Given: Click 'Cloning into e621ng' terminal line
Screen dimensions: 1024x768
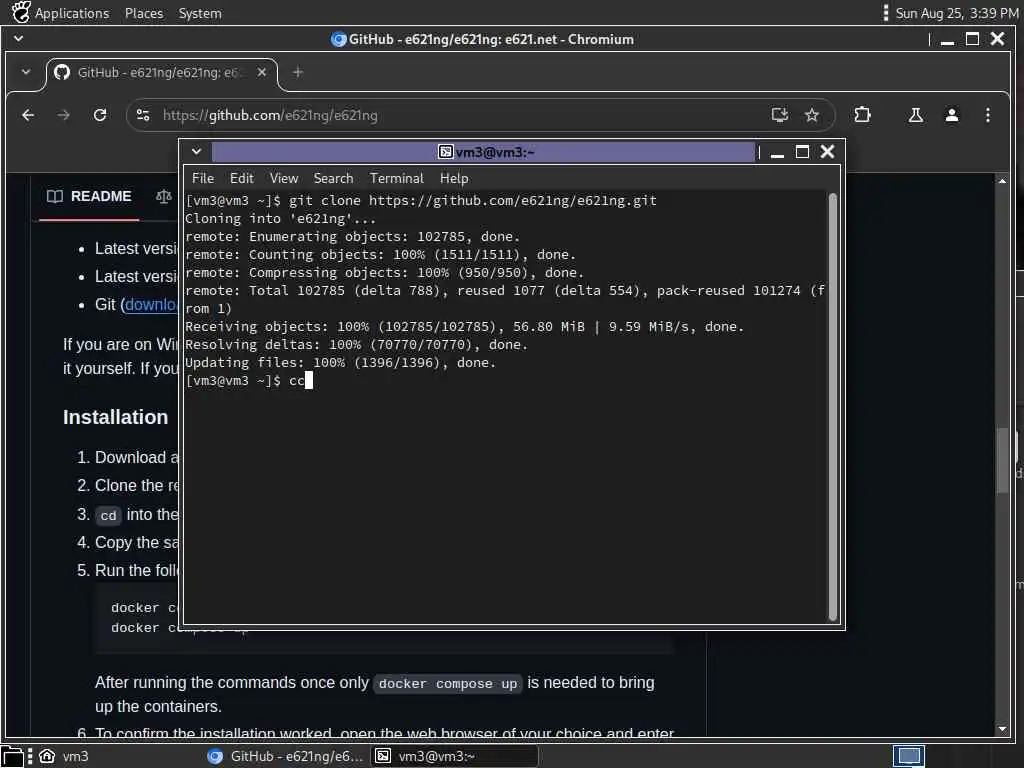Looking at the screenshot, I should point(280,219).
